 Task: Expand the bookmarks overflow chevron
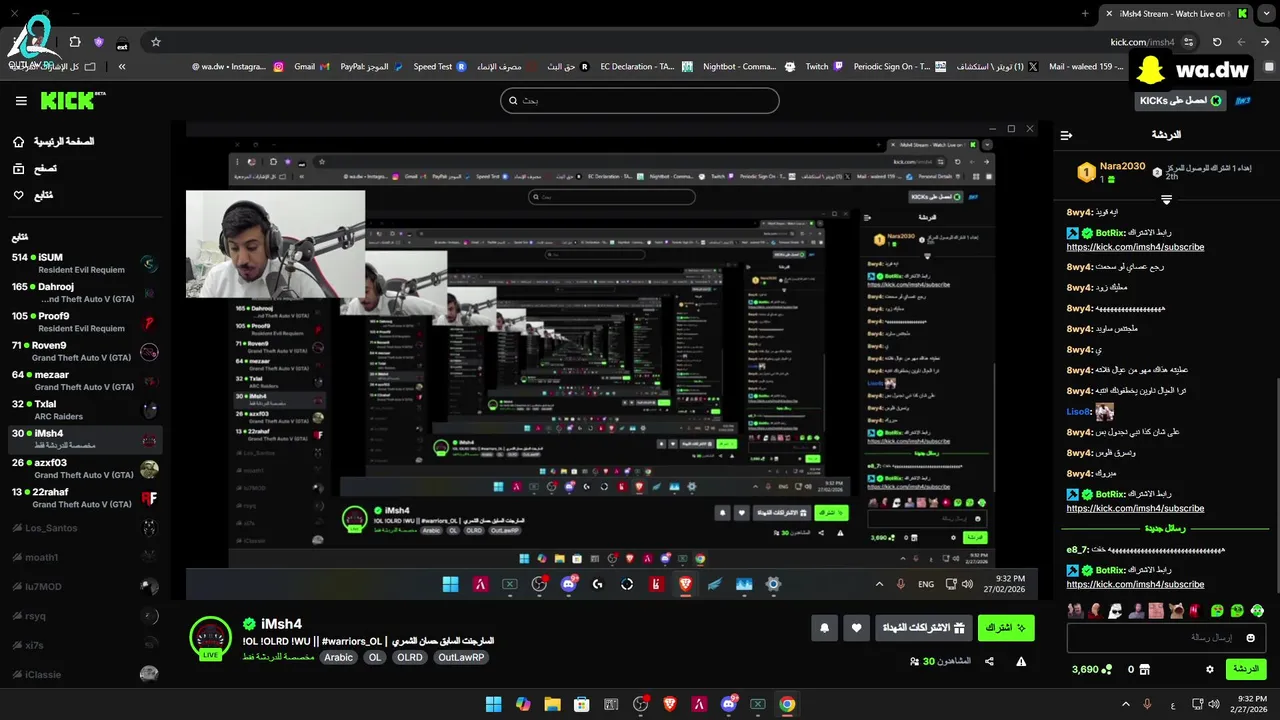tap(122, 66)
